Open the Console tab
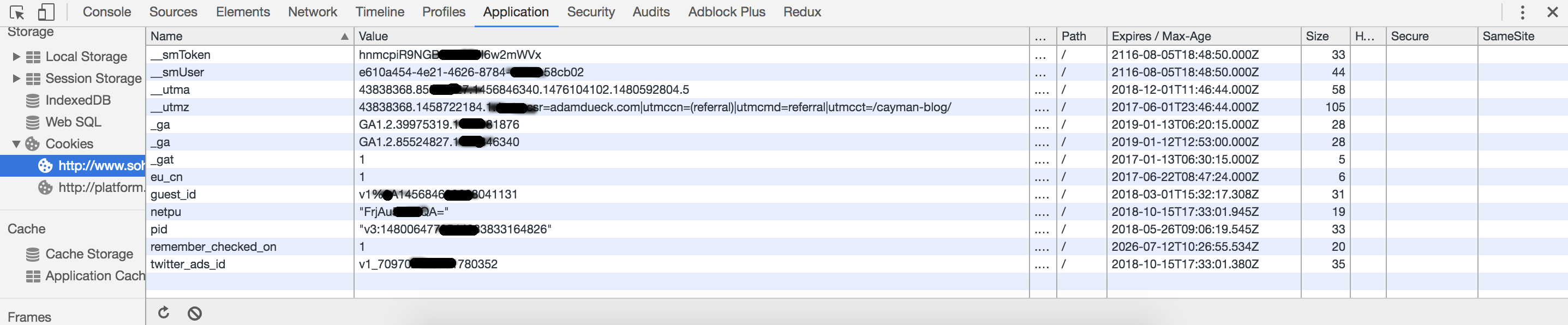Viewport: 1568px width, 325px height. (x=106, y=12)
